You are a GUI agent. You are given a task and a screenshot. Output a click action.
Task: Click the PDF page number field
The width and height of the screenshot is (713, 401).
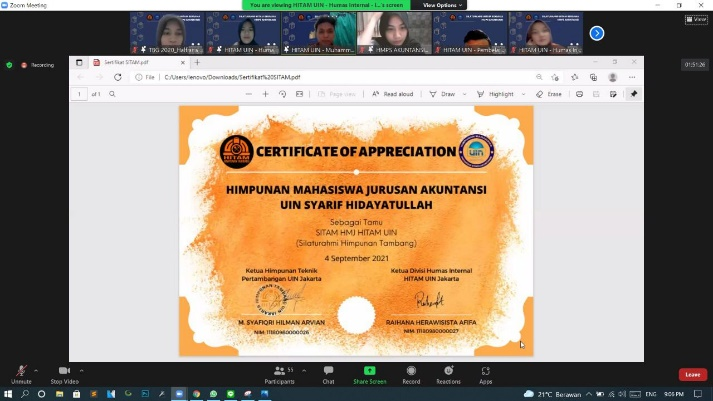[79, 94]
